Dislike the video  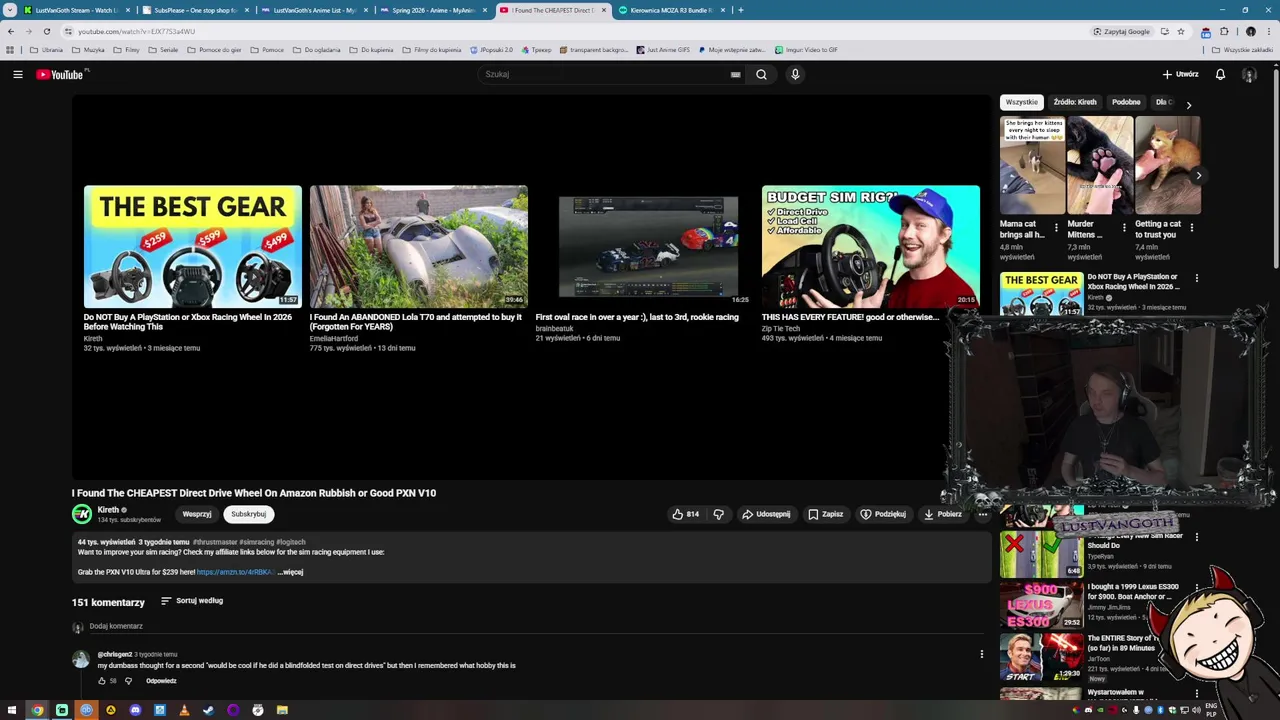pos(718,514)
